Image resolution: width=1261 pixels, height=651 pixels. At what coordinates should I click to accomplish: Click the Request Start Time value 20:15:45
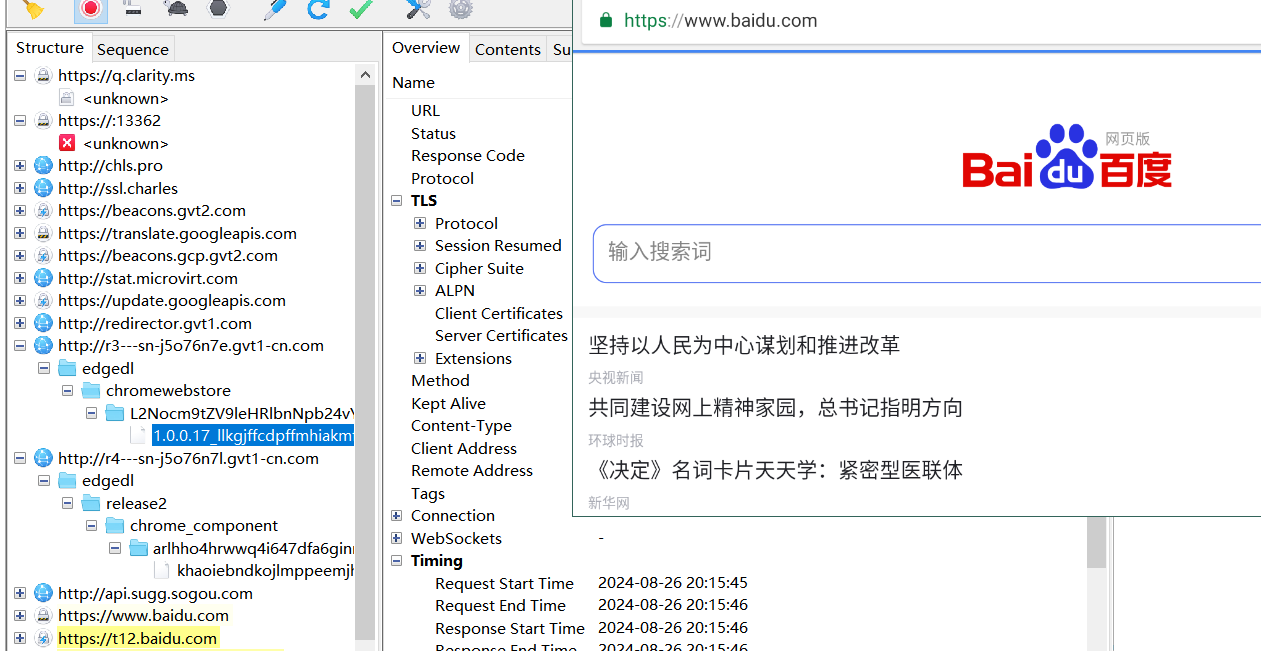(x=673, y=583)
